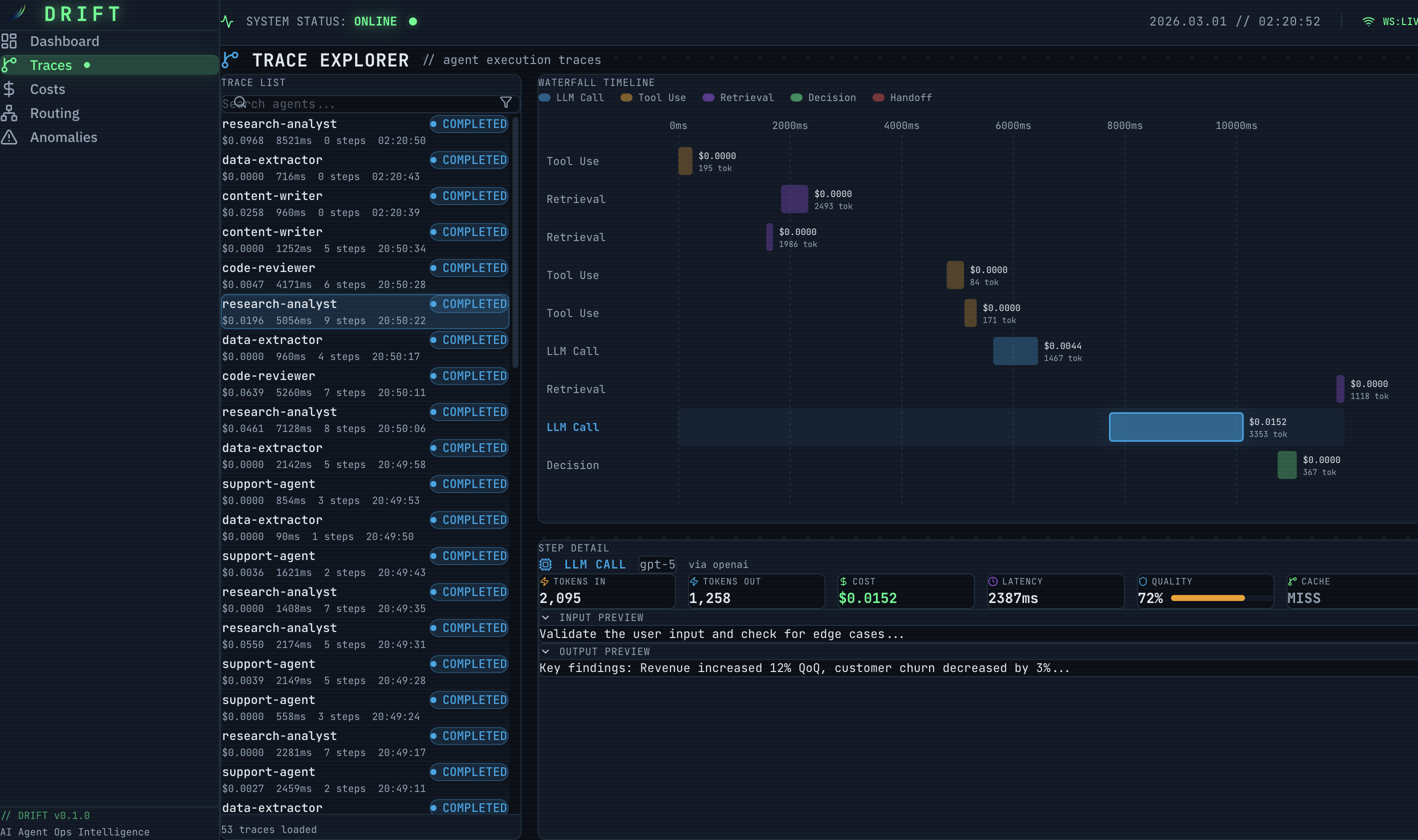Collapse the Output Preview section
The width and height of the screenshot is (1418, 840).
[x=545, y=651]
